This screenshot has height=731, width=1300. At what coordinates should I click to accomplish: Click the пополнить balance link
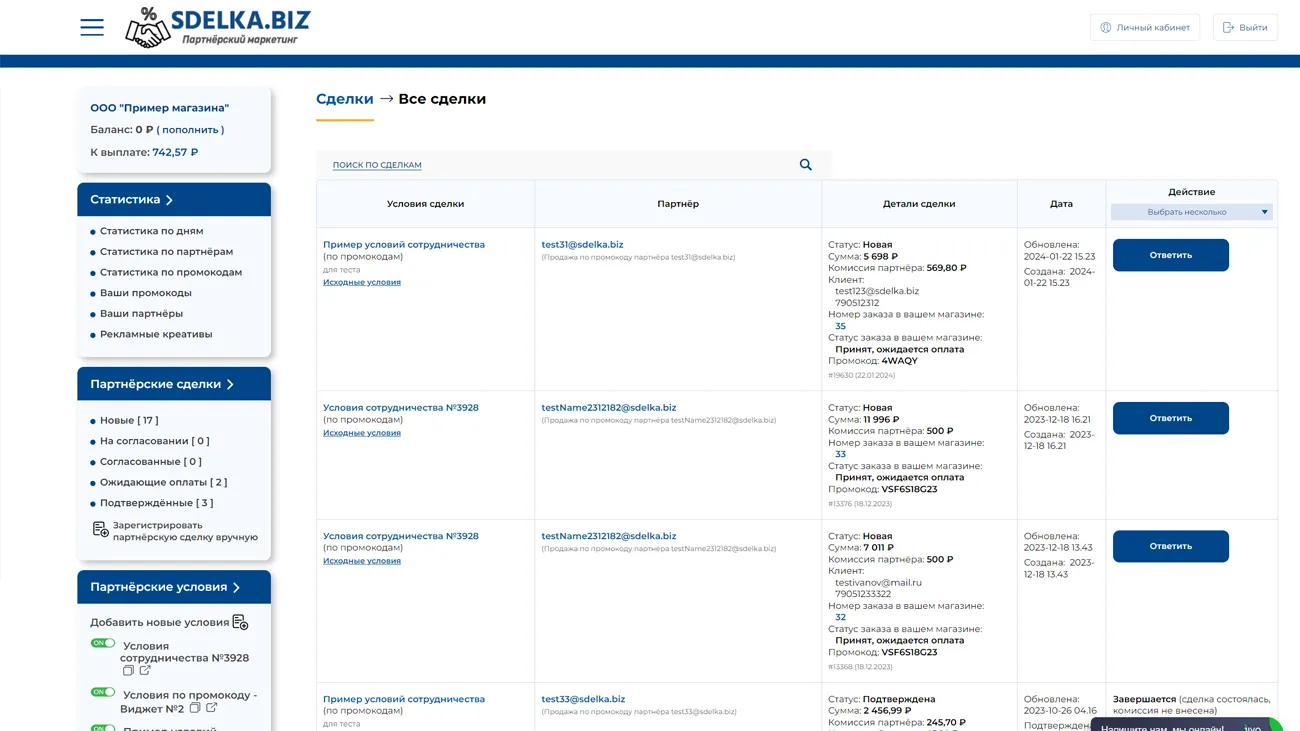coord(190,130)
